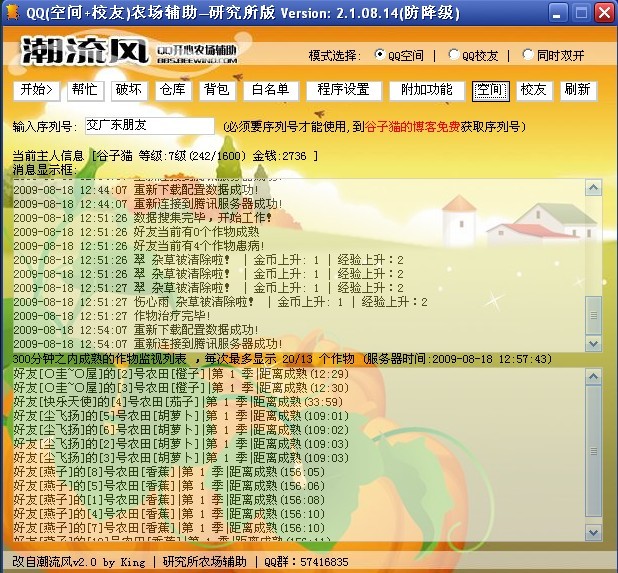This screenshot has width=618, height=573.
Task: Select log line 好友当前有4个作物患病
Action: coord(139,246)
